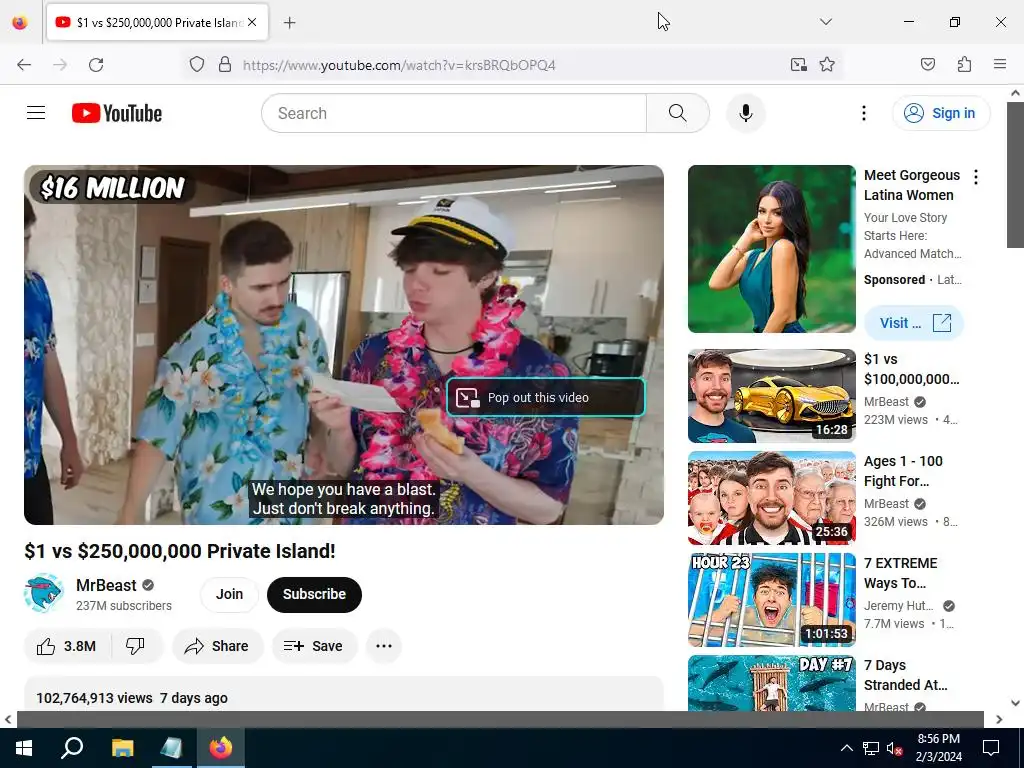Image resolution: width=1024 pixels, height=768 pixels.
Task: Save the video to a playlist
Action: (x=314, y=646)
